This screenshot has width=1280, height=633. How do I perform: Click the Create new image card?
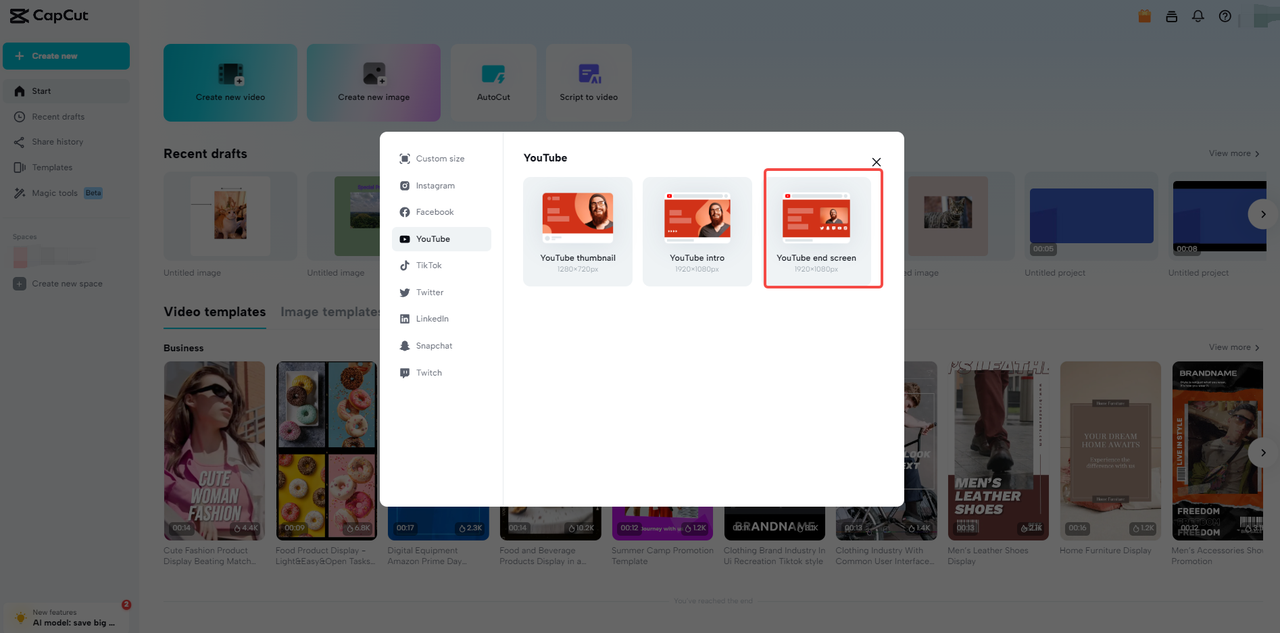(x=374, y=83)
